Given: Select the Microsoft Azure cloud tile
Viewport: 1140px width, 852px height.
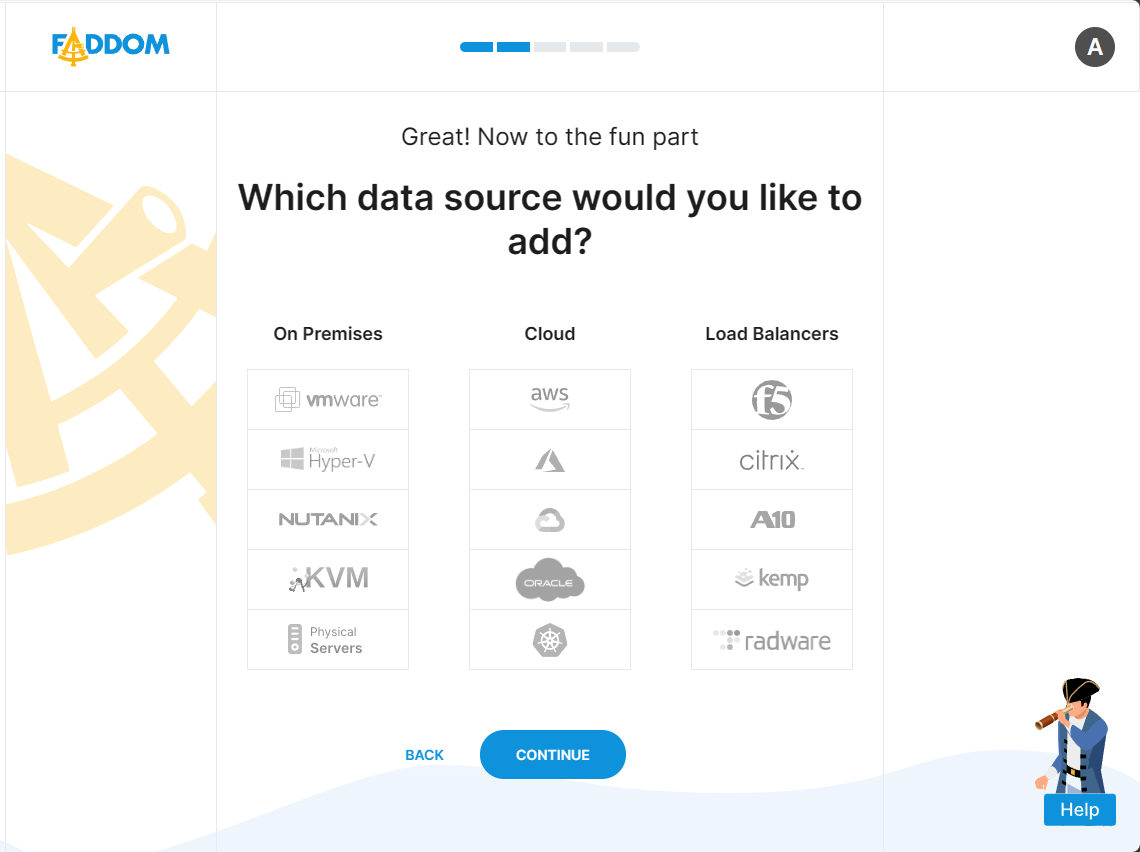Looking at the screenshot, I should (x=550, y=460).
